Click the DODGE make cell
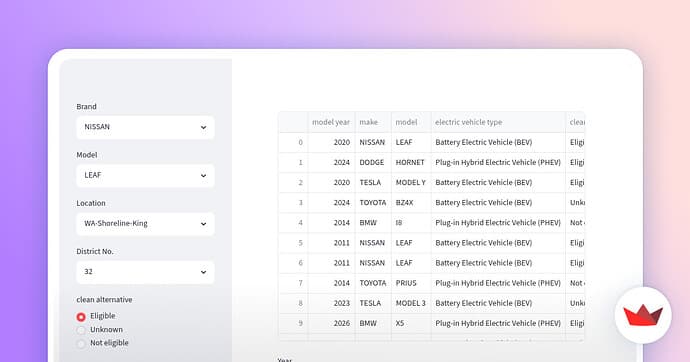Image resolution: width=690 pixels, height=362 pixels. 373,162
